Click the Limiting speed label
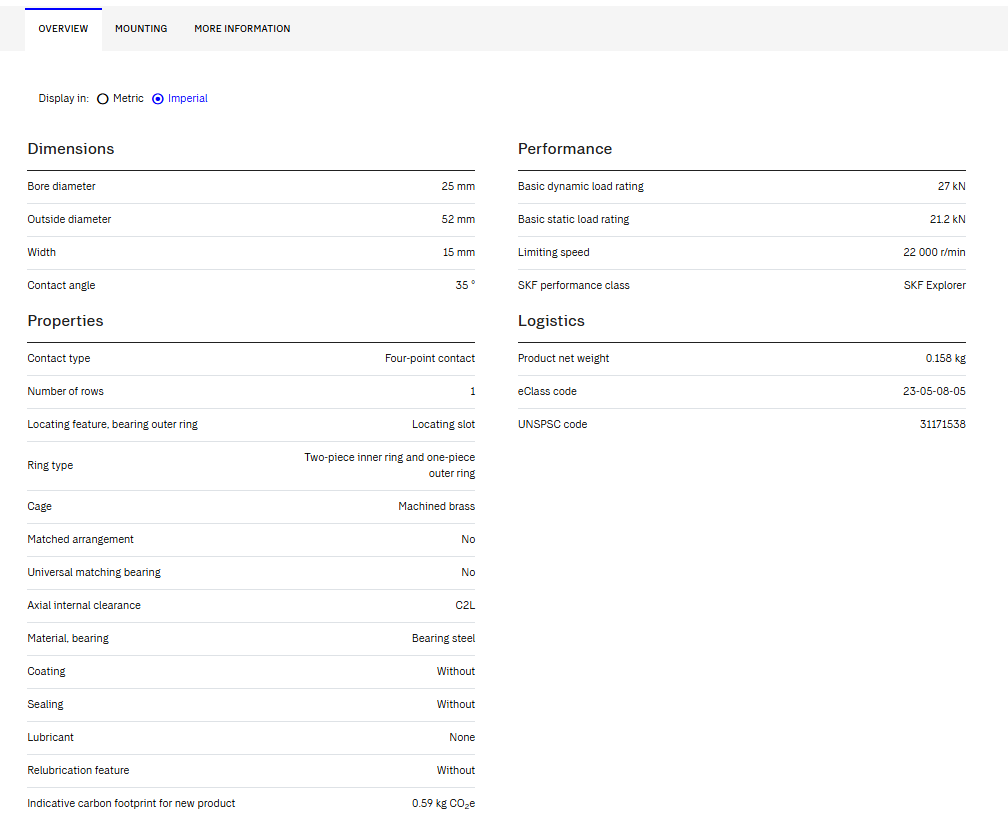Viewport: 1008px width, 824px height. tap(554, 253)
